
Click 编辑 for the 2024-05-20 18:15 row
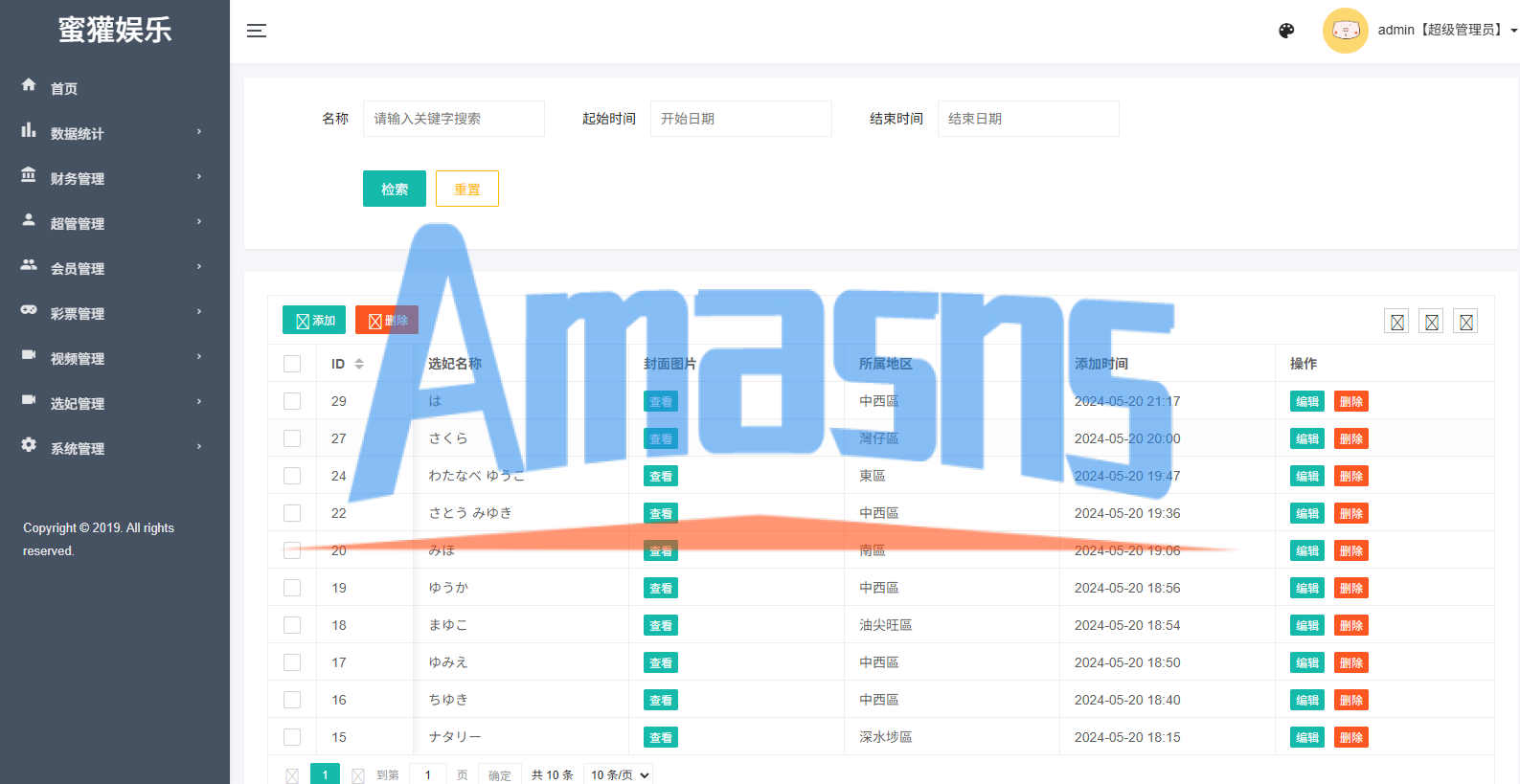[x=1307, y=737]
